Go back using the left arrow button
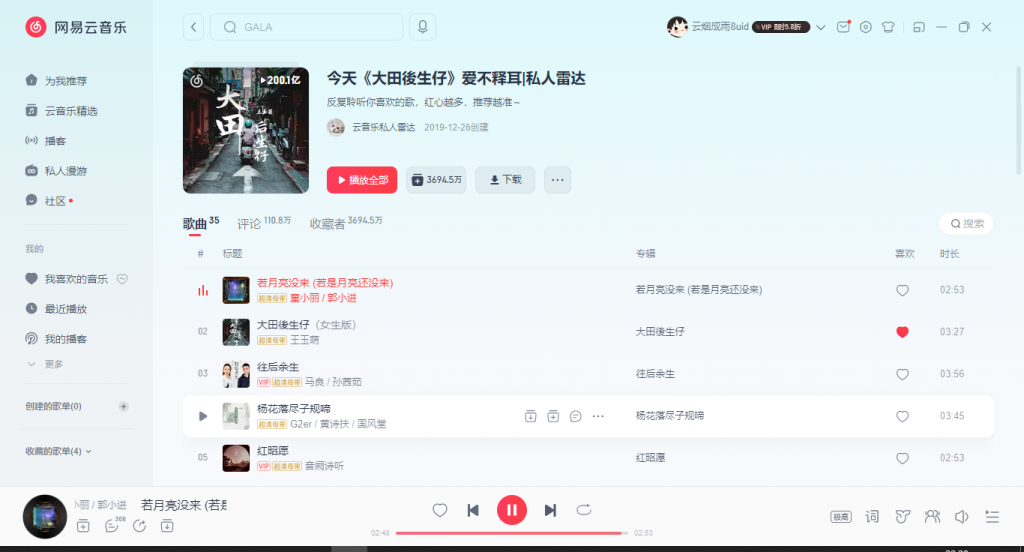Viewport: 1024px width, 552px height. (193, 27)
